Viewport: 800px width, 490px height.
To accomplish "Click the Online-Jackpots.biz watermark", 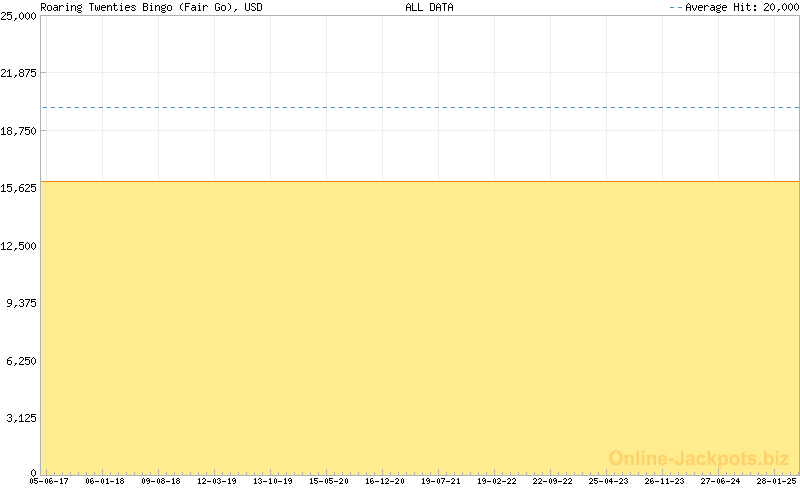I will [699, 458].
